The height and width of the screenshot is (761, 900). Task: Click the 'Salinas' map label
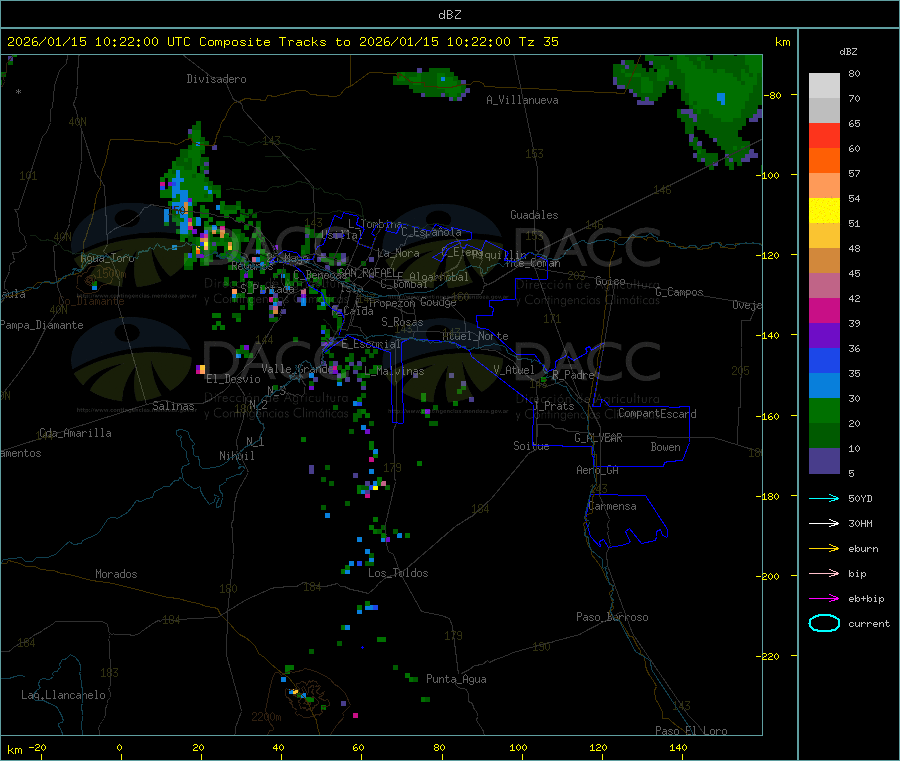173,406
